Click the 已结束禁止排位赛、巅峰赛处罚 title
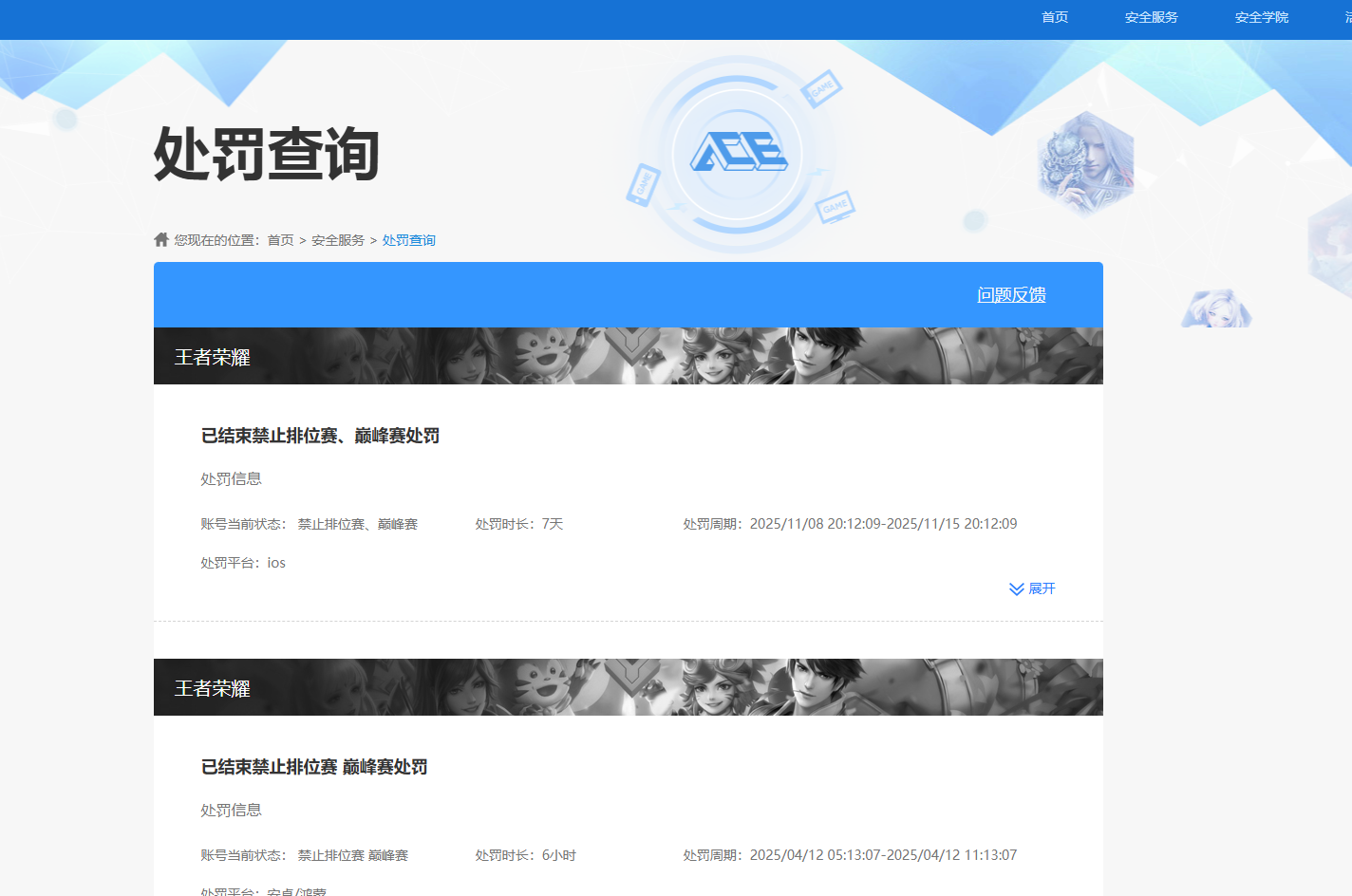This screenshot has height=896, width=1352. click(x=320, y=436)
